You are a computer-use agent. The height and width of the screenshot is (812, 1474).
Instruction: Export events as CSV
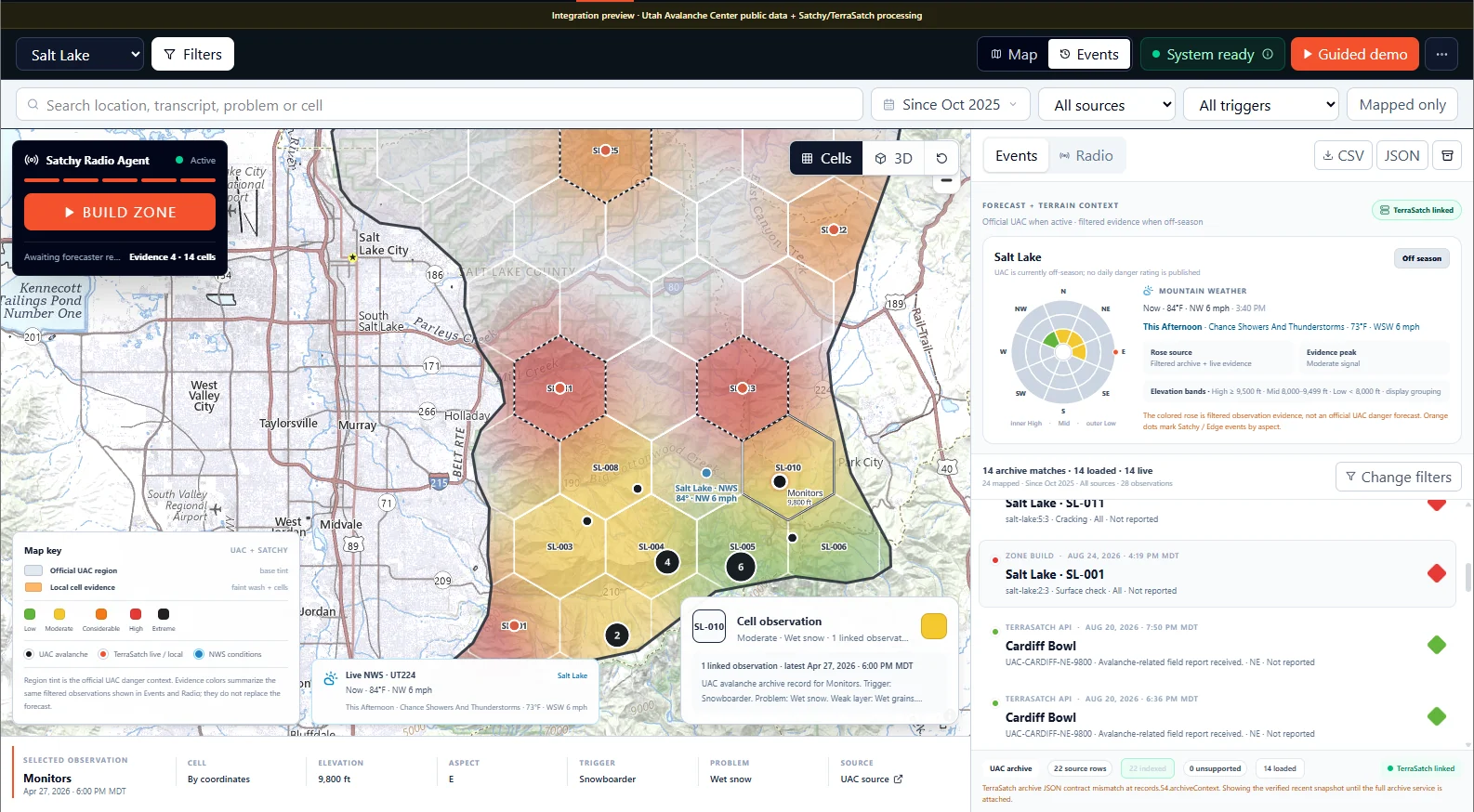click(x=1343, y=156)
